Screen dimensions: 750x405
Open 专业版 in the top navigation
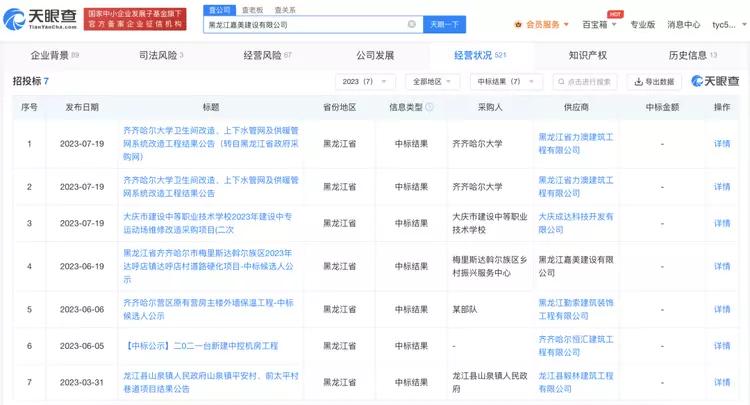click(642, 24)
